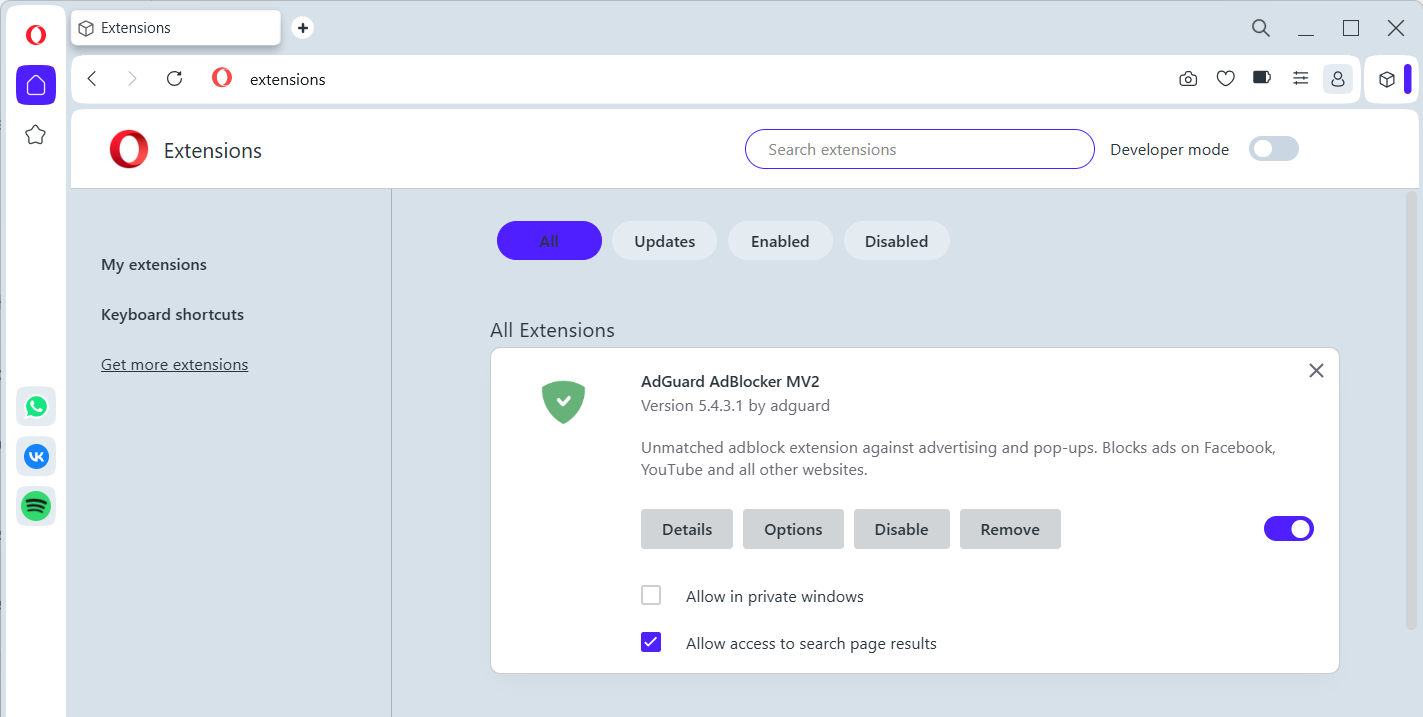Open Bookmarks star icon in sidebar
Screen dimensions: 1423x717
(x=36, y=134)
